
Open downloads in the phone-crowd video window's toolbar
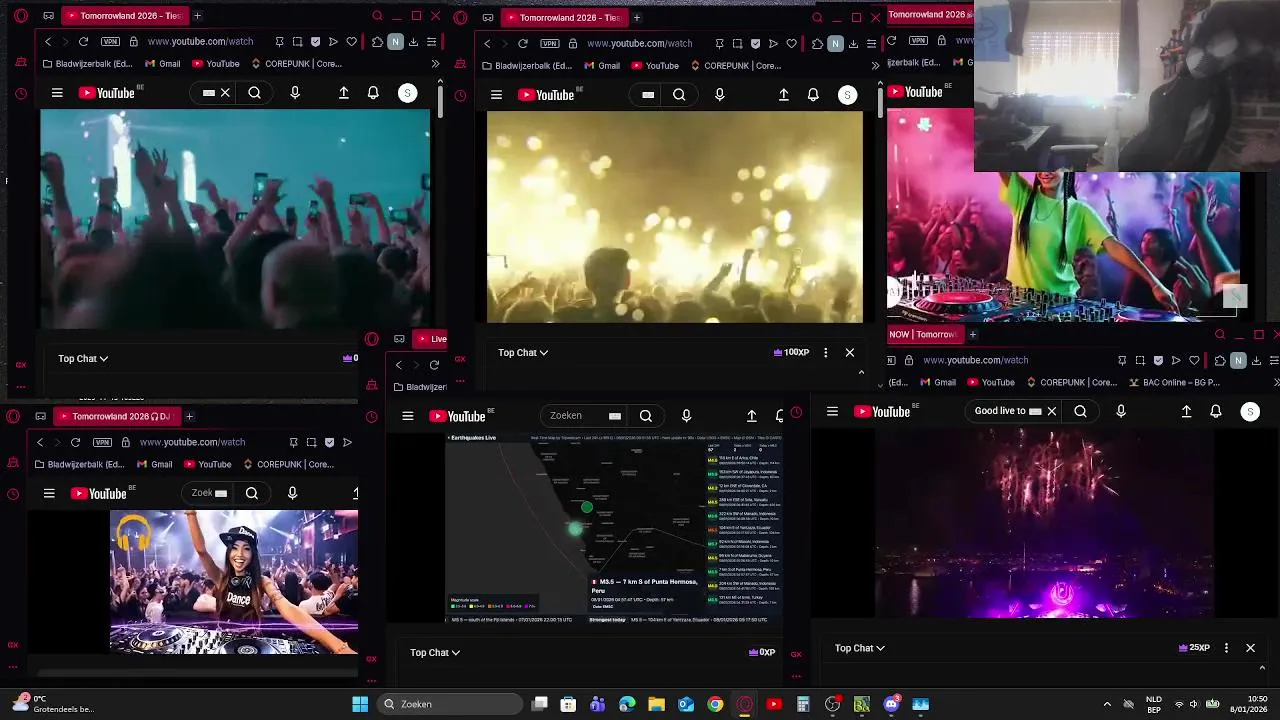point(414,42)
